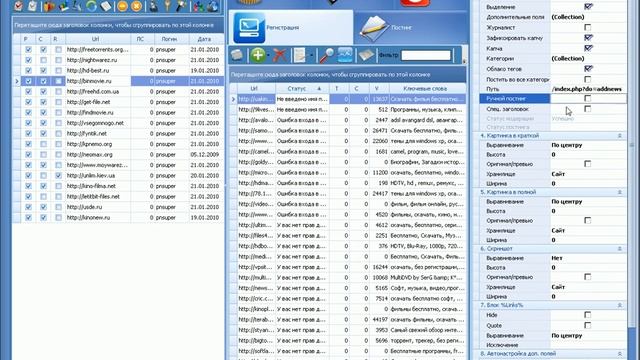Sort the middle table by Статус column
Viewport: 640px width, 360px height.
[x=302, y=88]
